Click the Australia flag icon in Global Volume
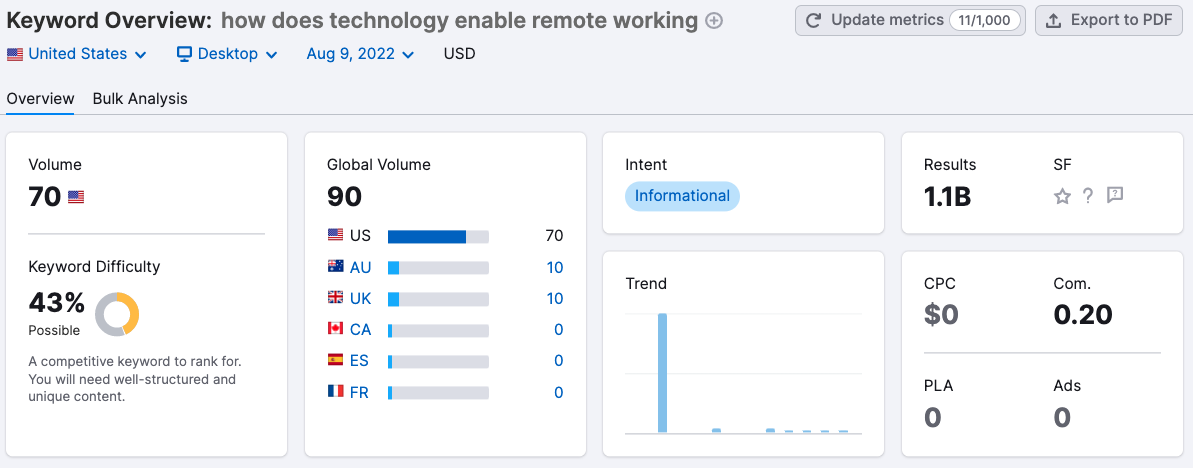 pos(336,267)
